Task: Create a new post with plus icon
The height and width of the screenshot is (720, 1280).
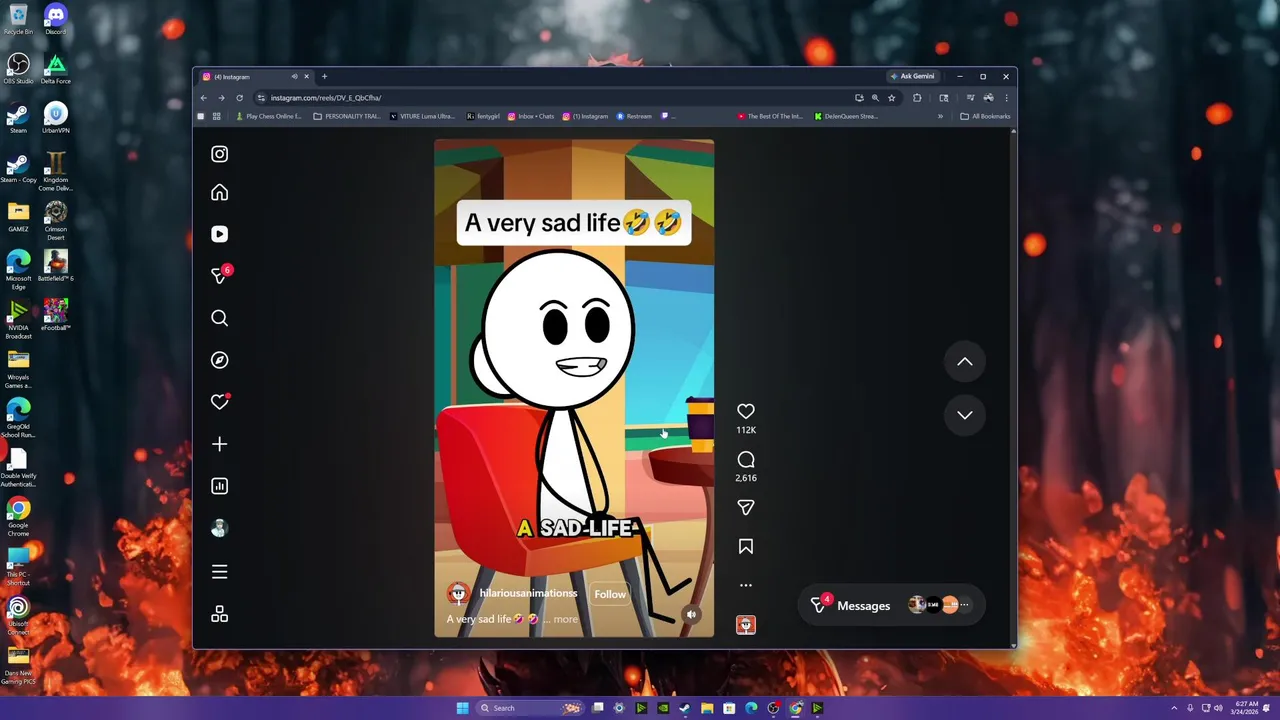Action: point(219,444)
